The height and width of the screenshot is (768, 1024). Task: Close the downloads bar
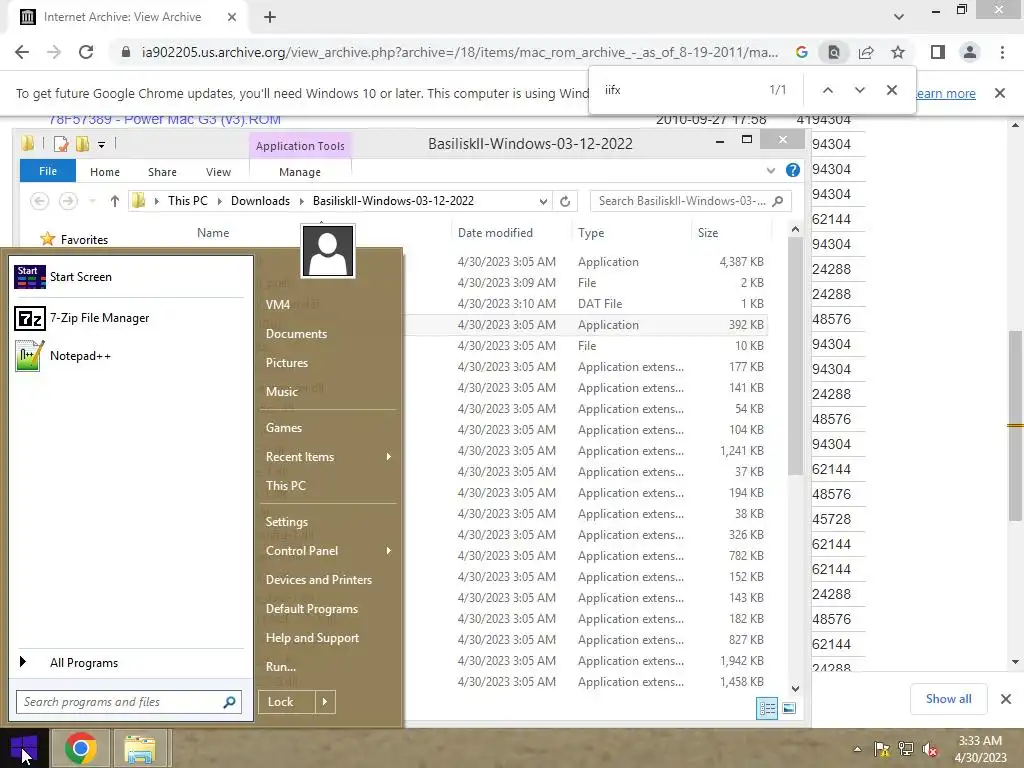pos(1006,699)
